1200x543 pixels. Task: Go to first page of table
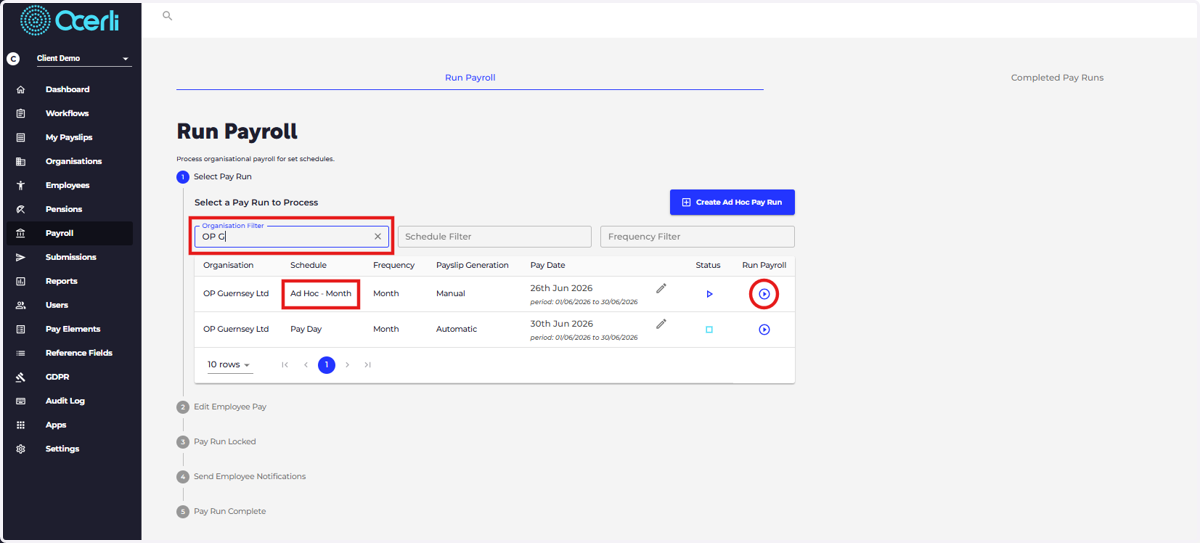pyautogui.click(x=285, y=365)
